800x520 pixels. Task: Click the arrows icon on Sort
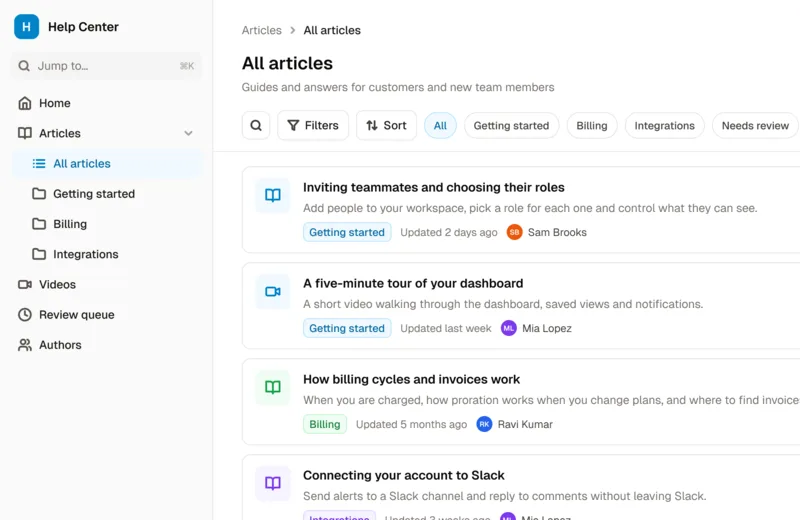coord(372,125)
